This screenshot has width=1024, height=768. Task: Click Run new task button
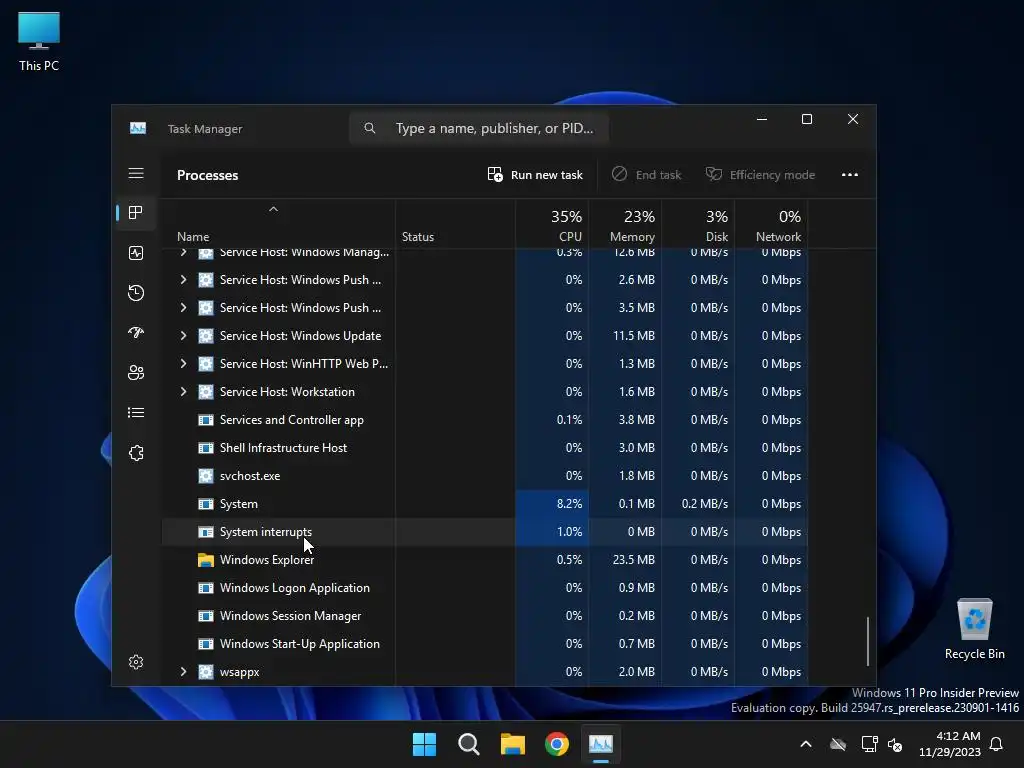coord(535,174)
